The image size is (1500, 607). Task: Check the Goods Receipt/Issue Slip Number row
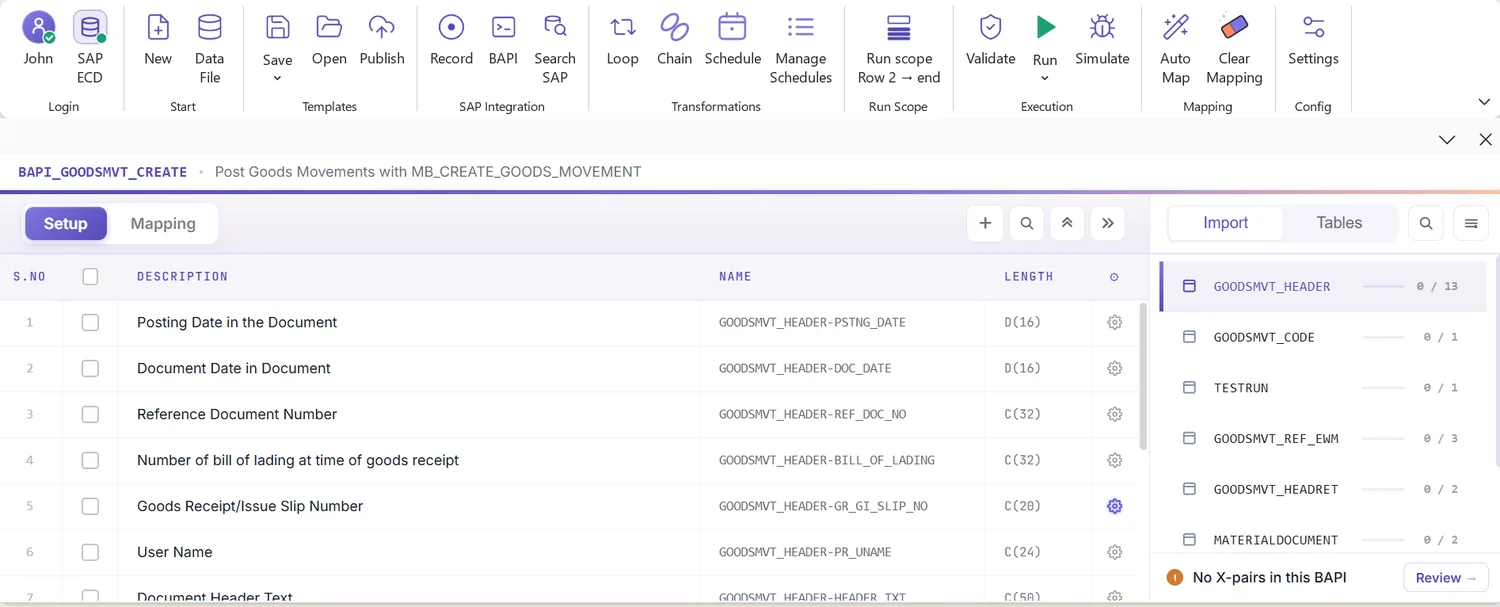pos(90,506)
